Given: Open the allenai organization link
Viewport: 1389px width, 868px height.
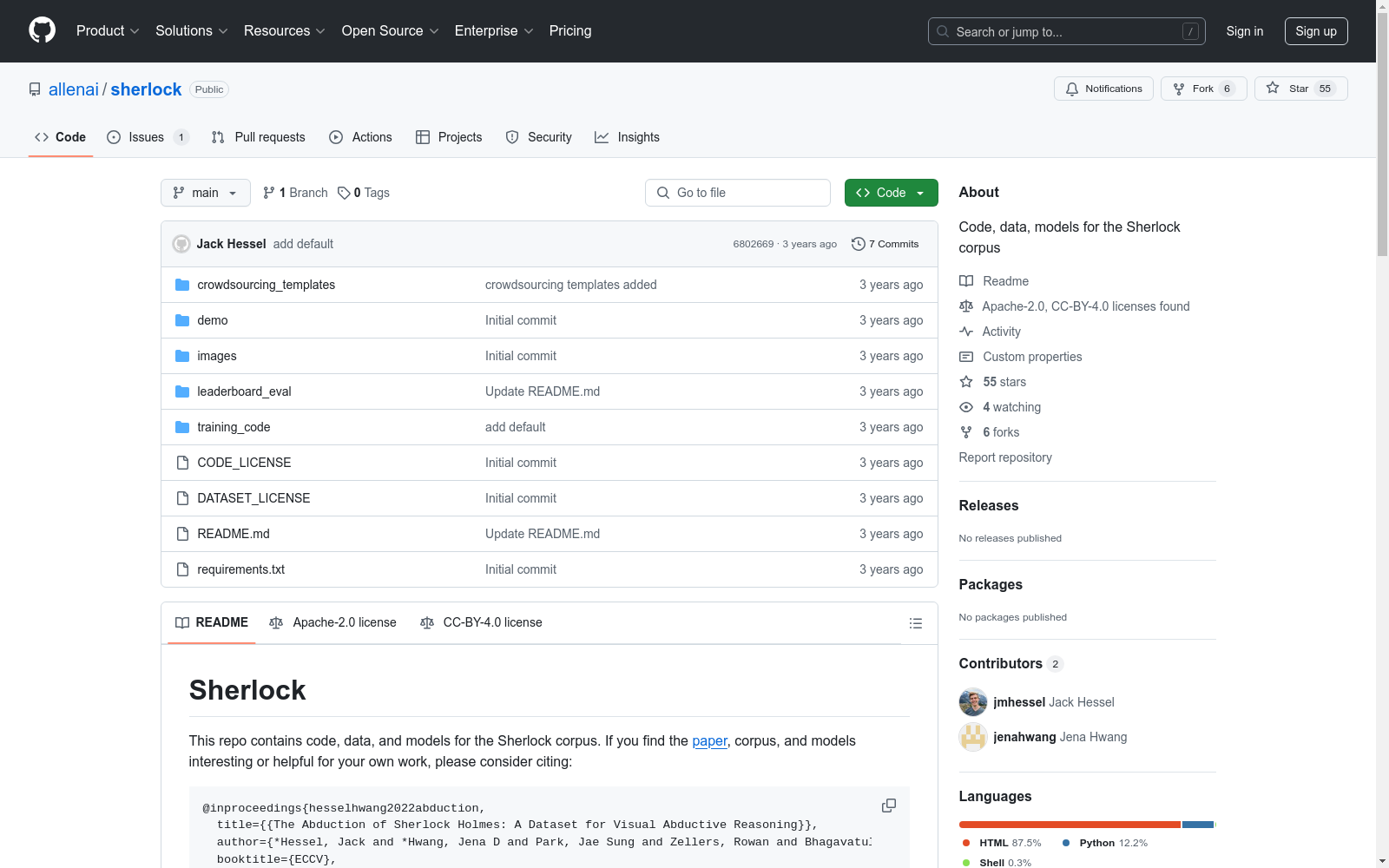Looking at the screenshot, I should [x=74, y=89].
